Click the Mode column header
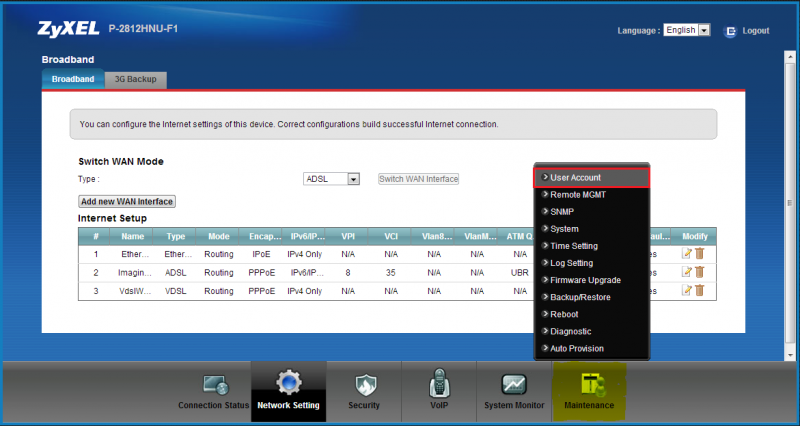The width and height of the screenshot is (800, 426). (x=219, y=236)
